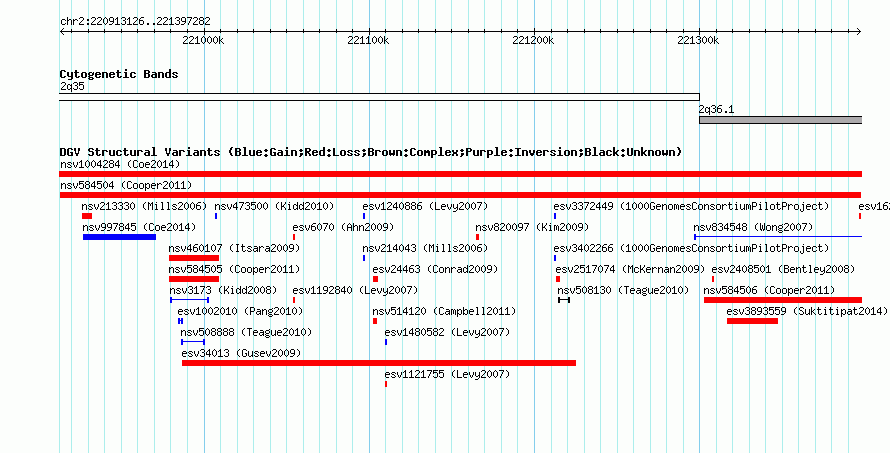Select the nsv508130 black unknown glyph
This screenshot has height=453, width=890.
[564, 300]
